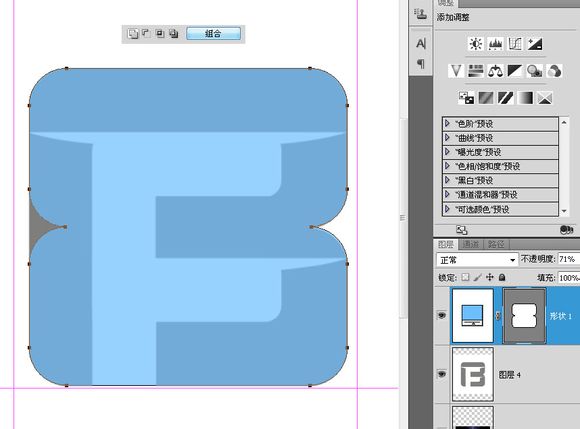Select the 形状 1 vector mask thumbnail
The width and height of the screenshot is (580, 429).
[524, 316]
